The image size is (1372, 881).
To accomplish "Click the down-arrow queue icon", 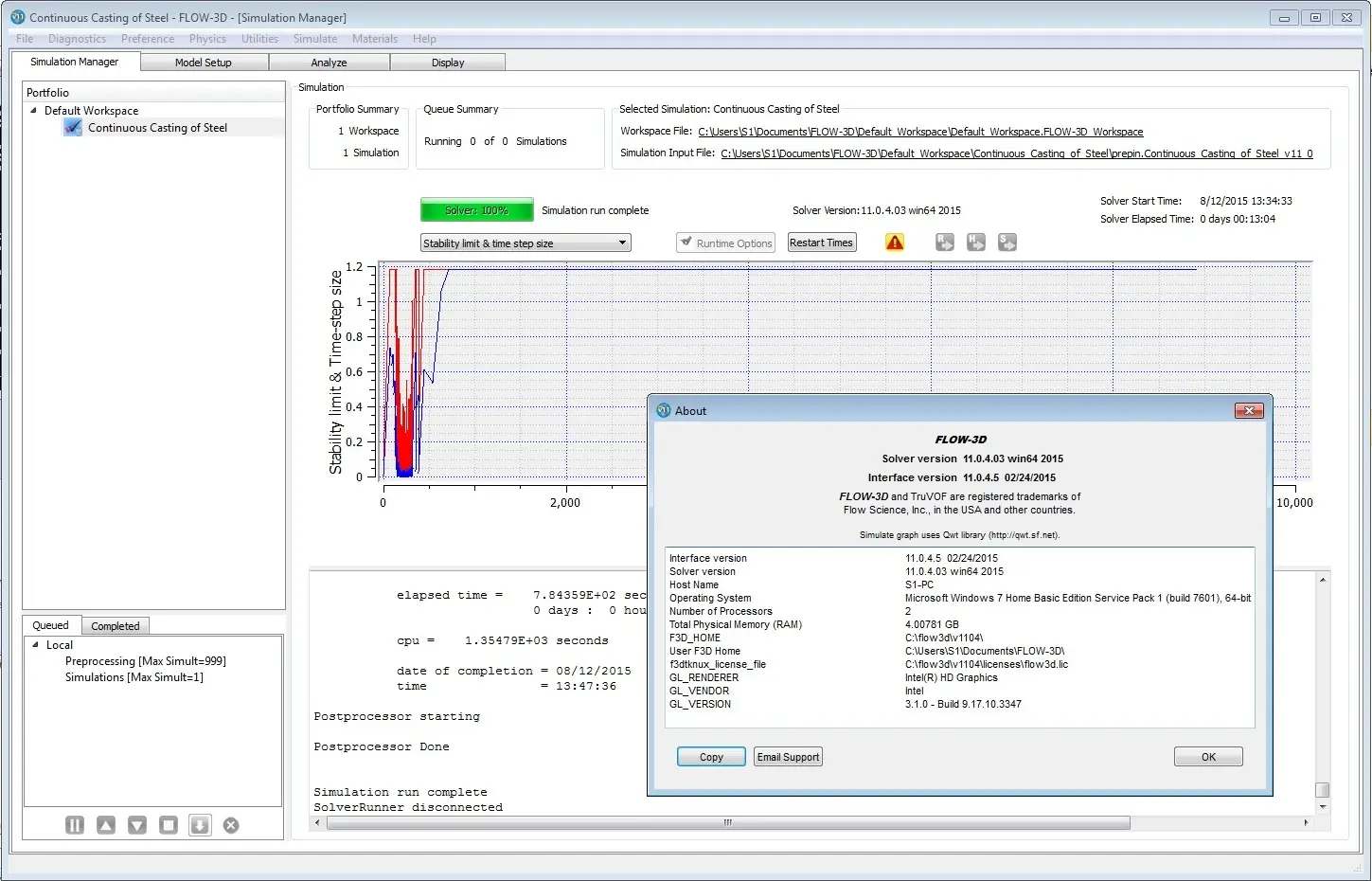I will coord(200,825).
